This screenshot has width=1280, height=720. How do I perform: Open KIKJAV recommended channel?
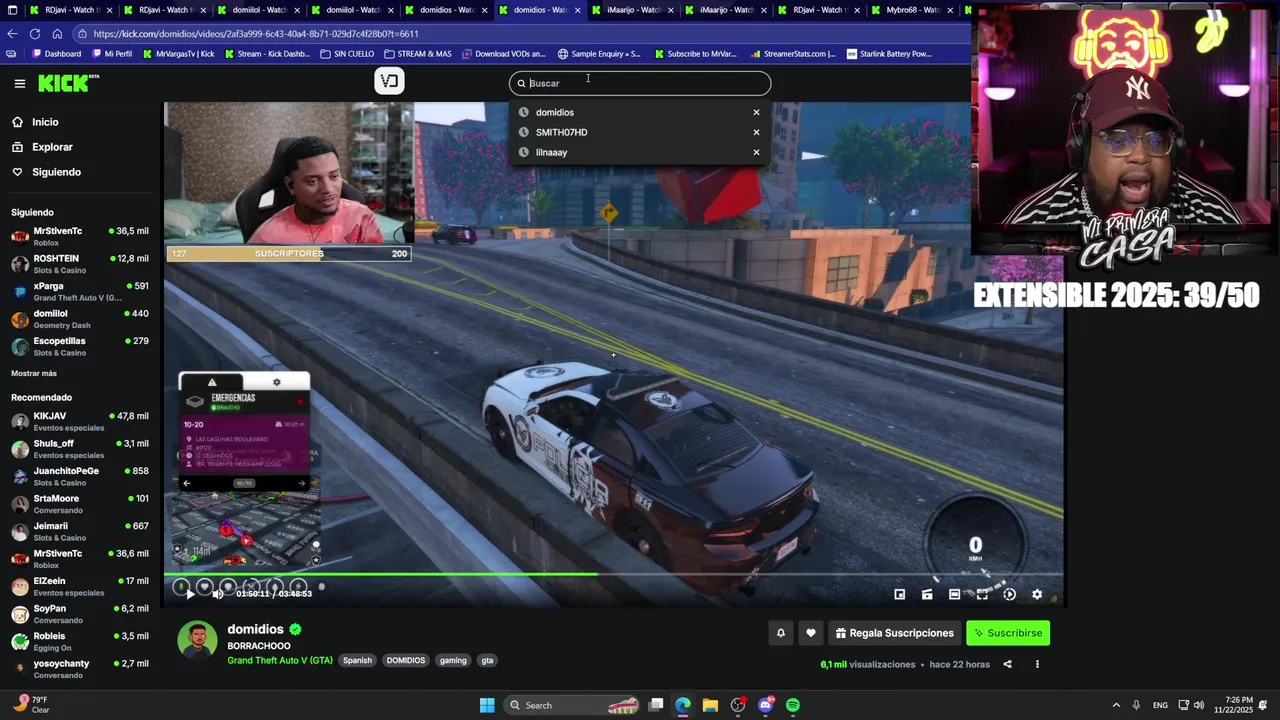click(x=80, y=421)
